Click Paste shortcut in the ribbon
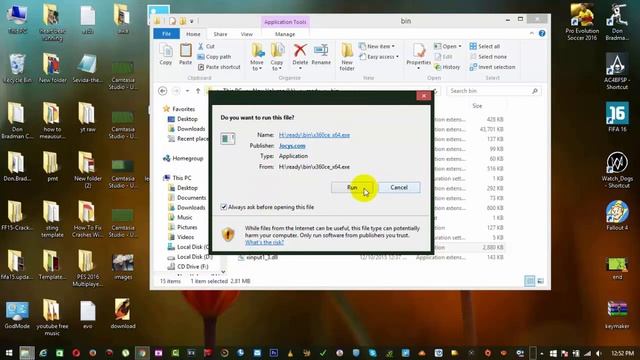Screen dimensions: 640x360 [219, 67]
